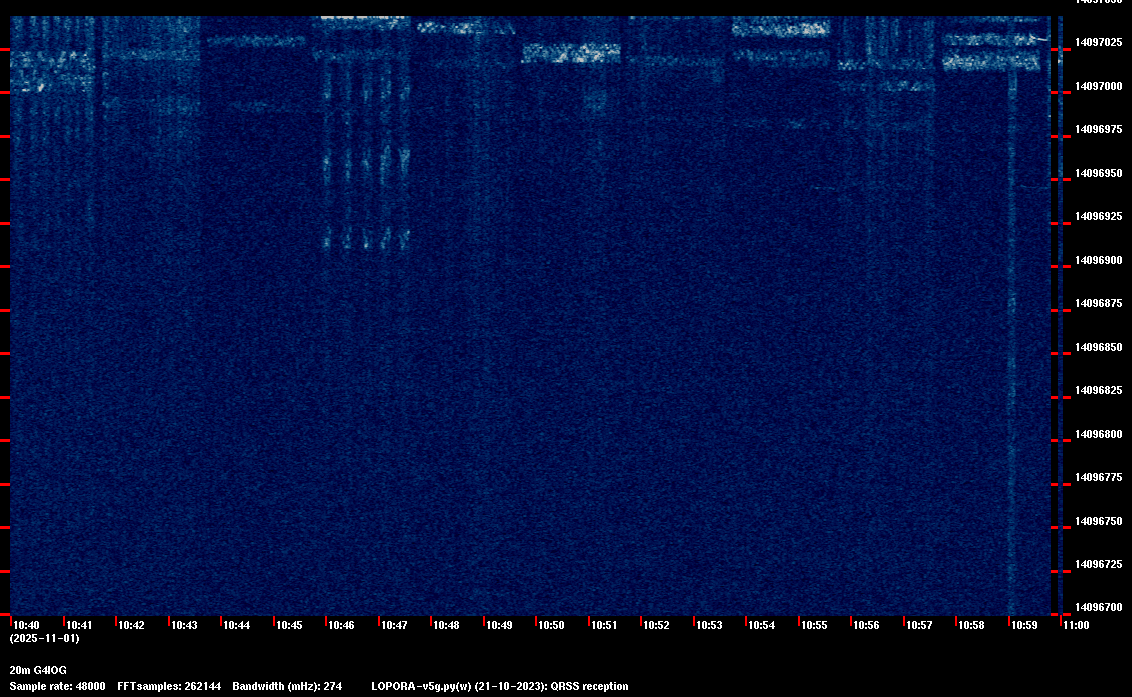Click the 20m G4IOG station label
This screenshot has height=697, width=1132.
coord(38,670)
